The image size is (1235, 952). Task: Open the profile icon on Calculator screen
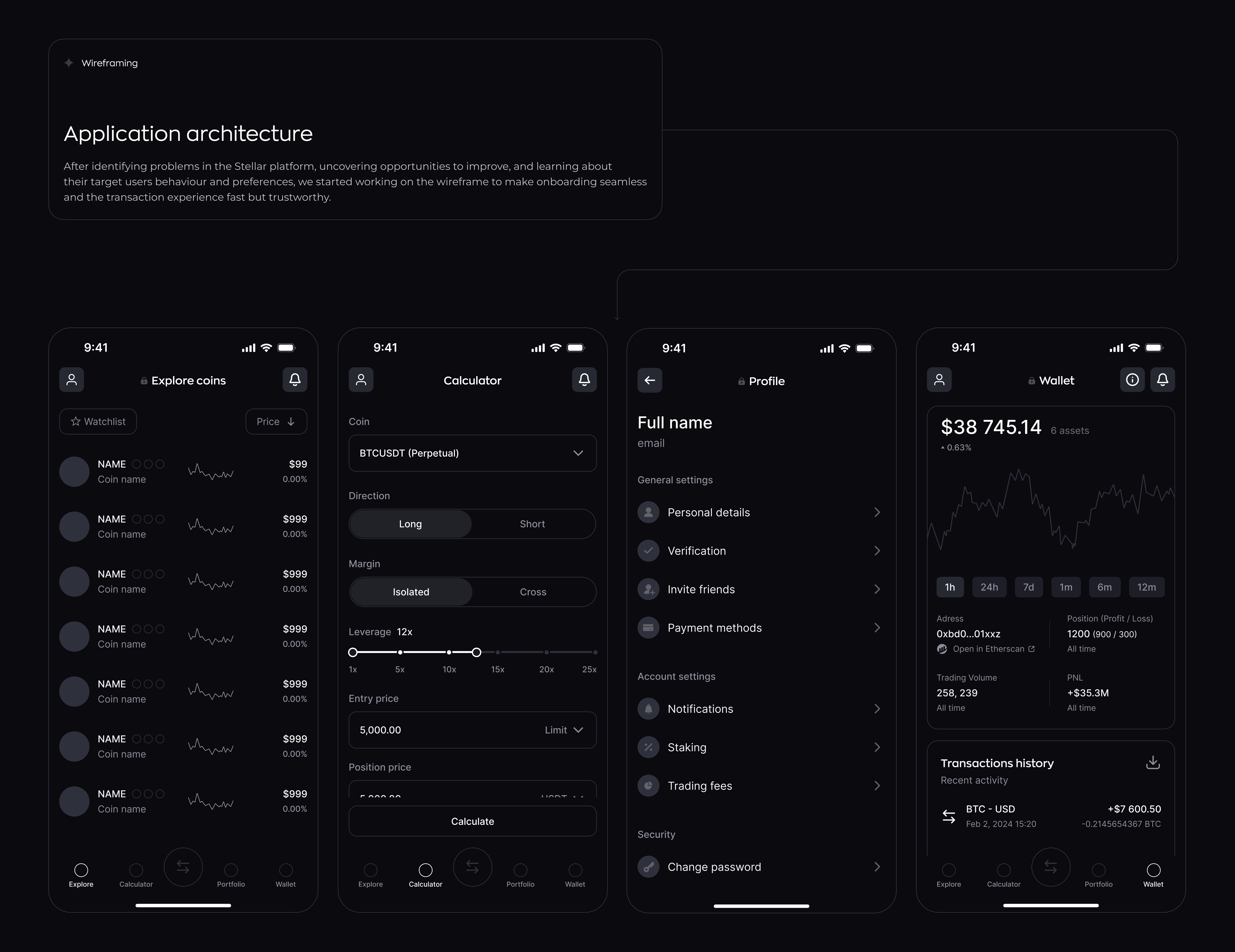(361, 380)
